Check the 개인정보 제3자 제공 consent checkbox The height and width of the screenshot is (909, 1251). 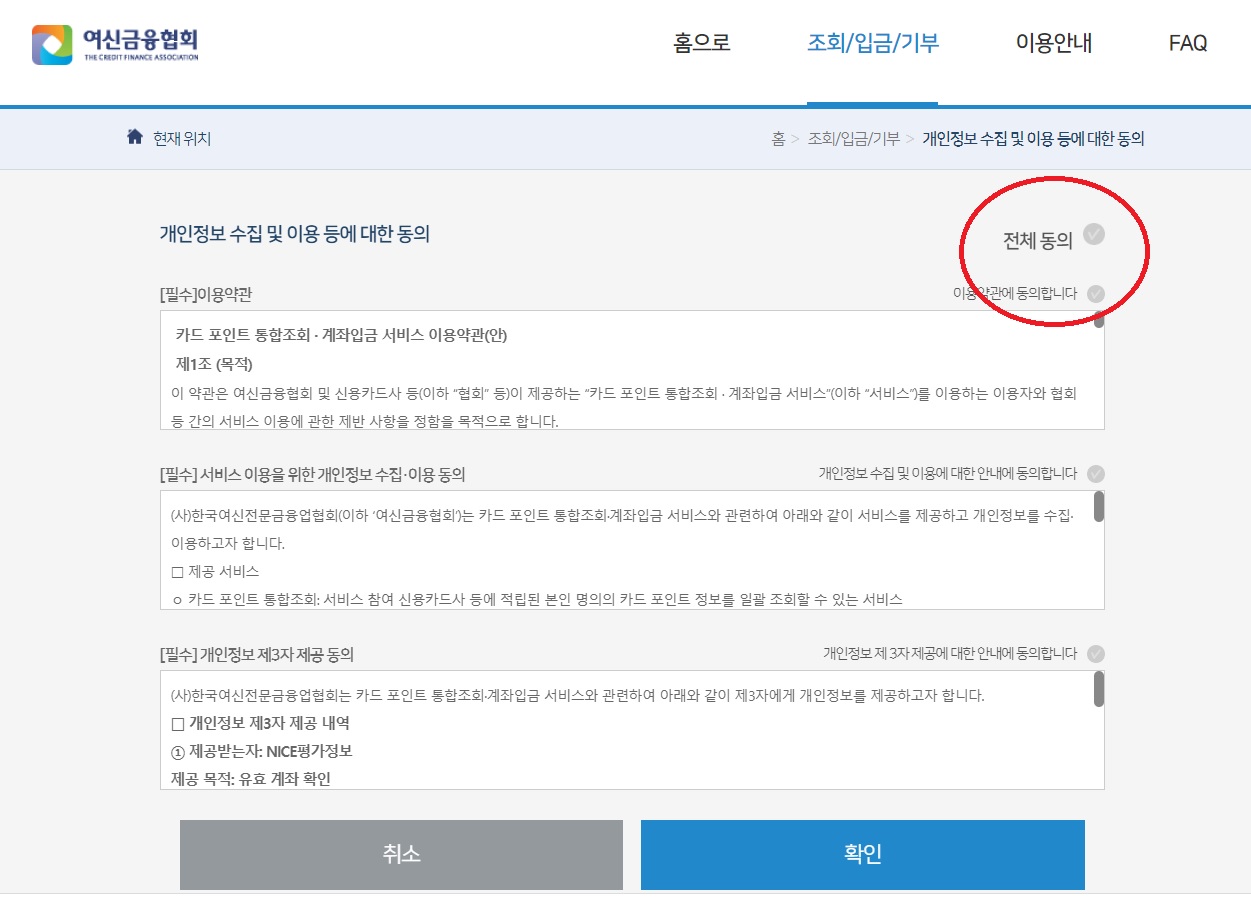point(1097,654)
